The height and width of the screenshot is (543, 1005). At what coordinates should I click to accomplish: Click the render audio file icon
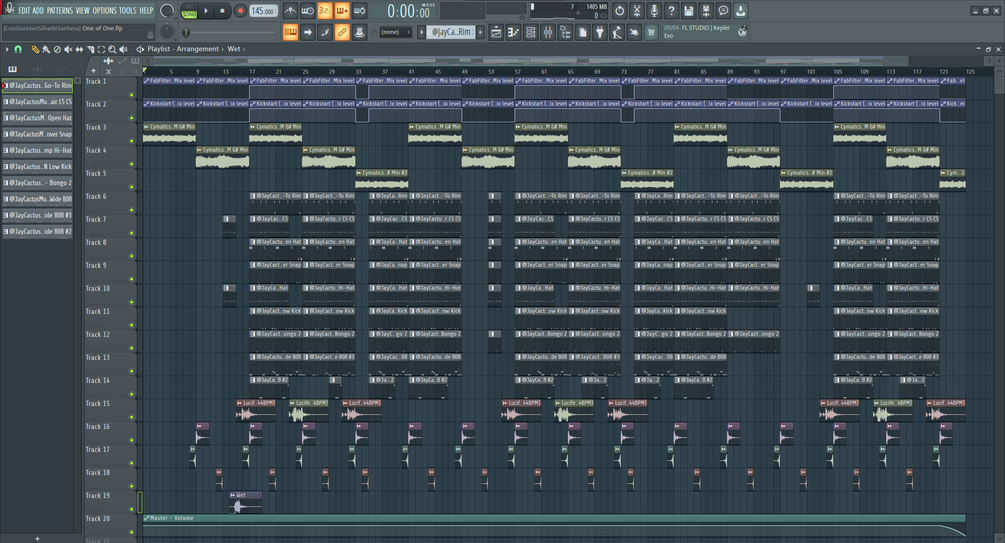[706, 11]
